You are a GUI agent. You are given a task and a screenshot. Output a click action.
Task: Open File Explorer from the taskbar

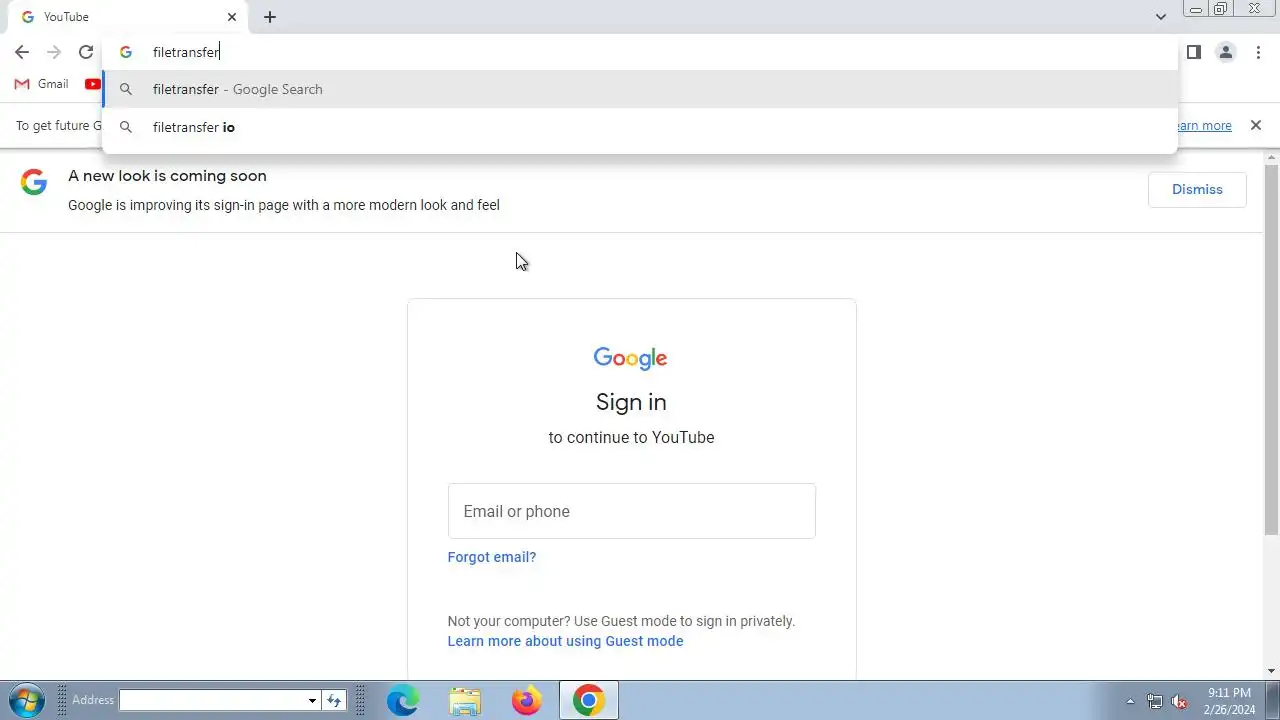pos(465,701)
